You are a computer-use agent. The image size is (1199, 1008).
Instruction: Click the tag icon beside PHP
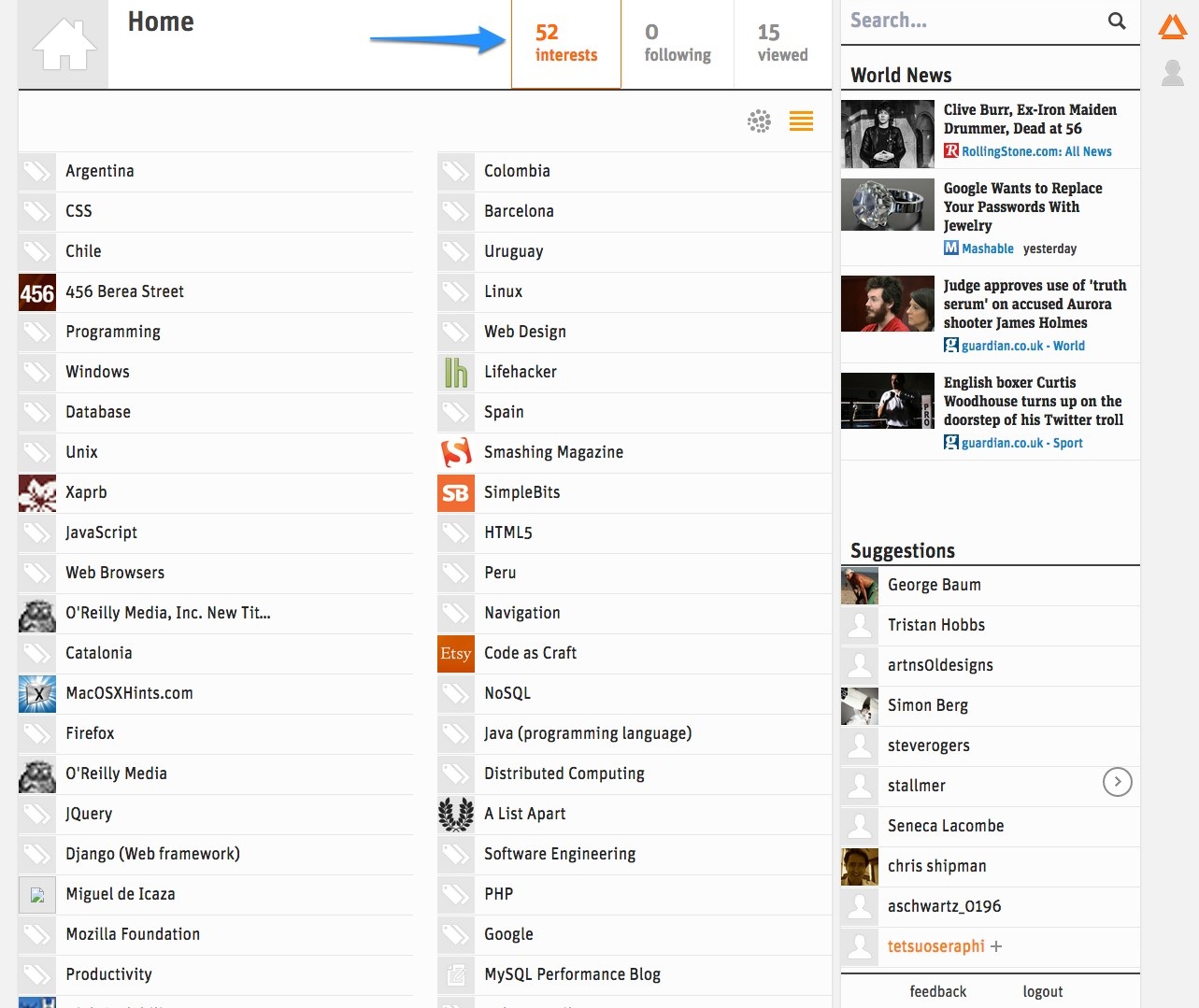pyautogui.click(x=456, y=895)
